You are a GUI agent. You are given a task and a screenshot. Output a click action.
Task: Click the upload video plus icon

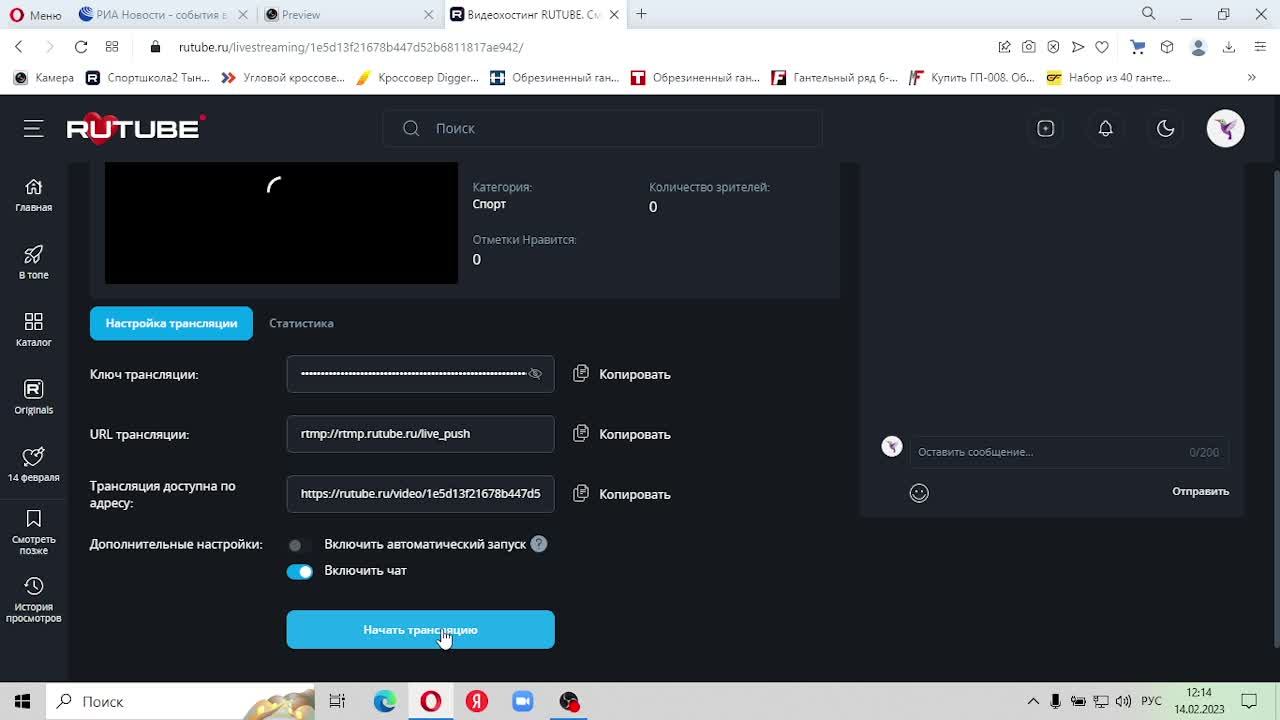point(1045,128)
